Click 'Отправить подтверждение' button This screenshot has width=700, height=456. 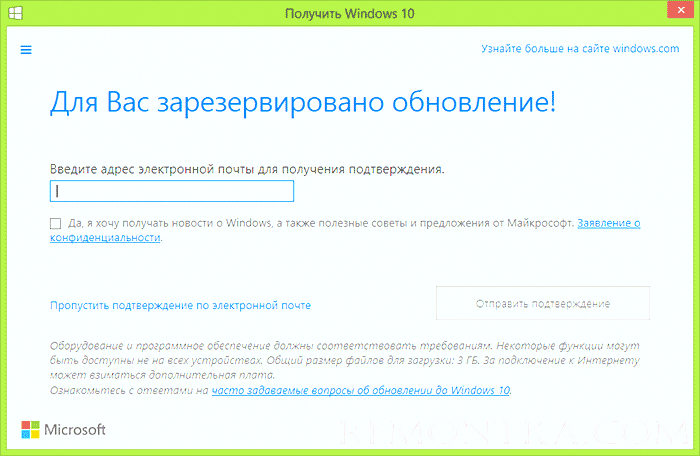click(543, 303)
